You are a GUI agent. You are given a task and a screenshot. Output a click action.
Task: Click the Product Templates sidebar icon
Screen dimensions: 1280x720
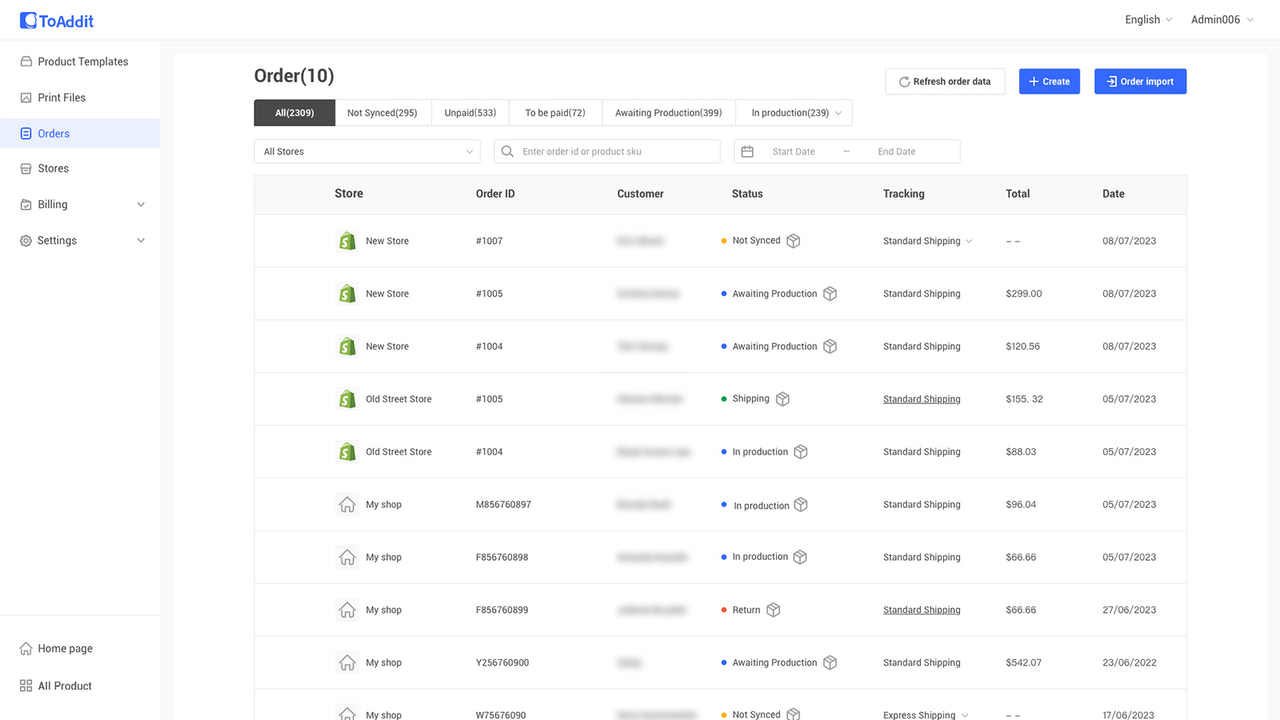pyautogui.click(x=26, y=62)
